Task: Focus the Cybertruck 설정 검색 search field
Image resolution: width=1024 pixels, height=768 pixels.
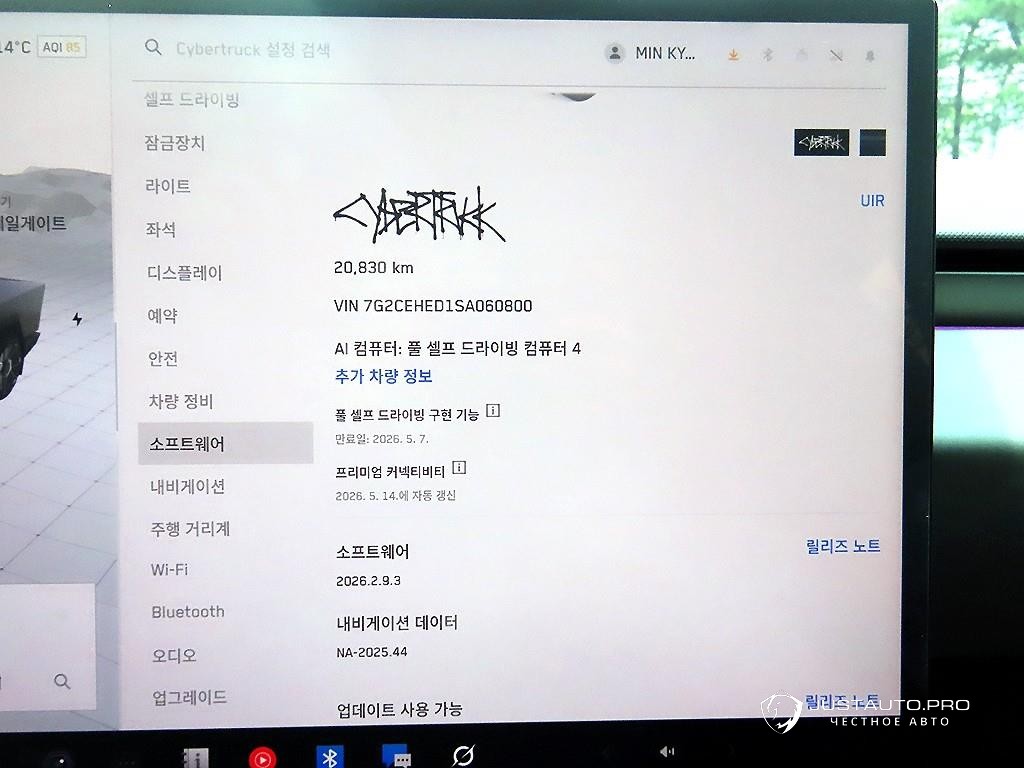Action: (x=253, y=50)
